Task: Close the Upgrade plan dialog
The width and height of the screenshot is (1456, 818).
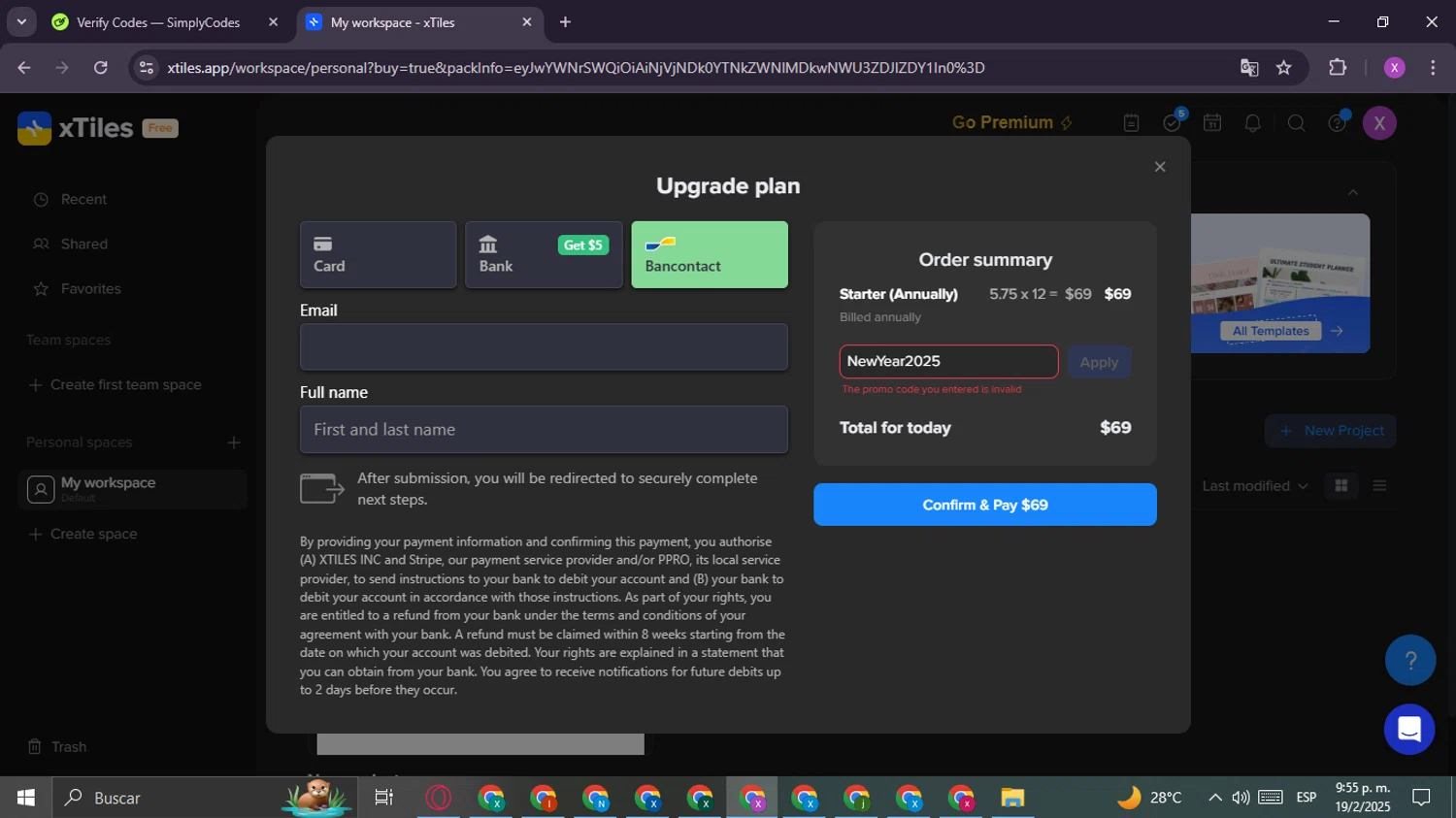Action: [1159, 167]
